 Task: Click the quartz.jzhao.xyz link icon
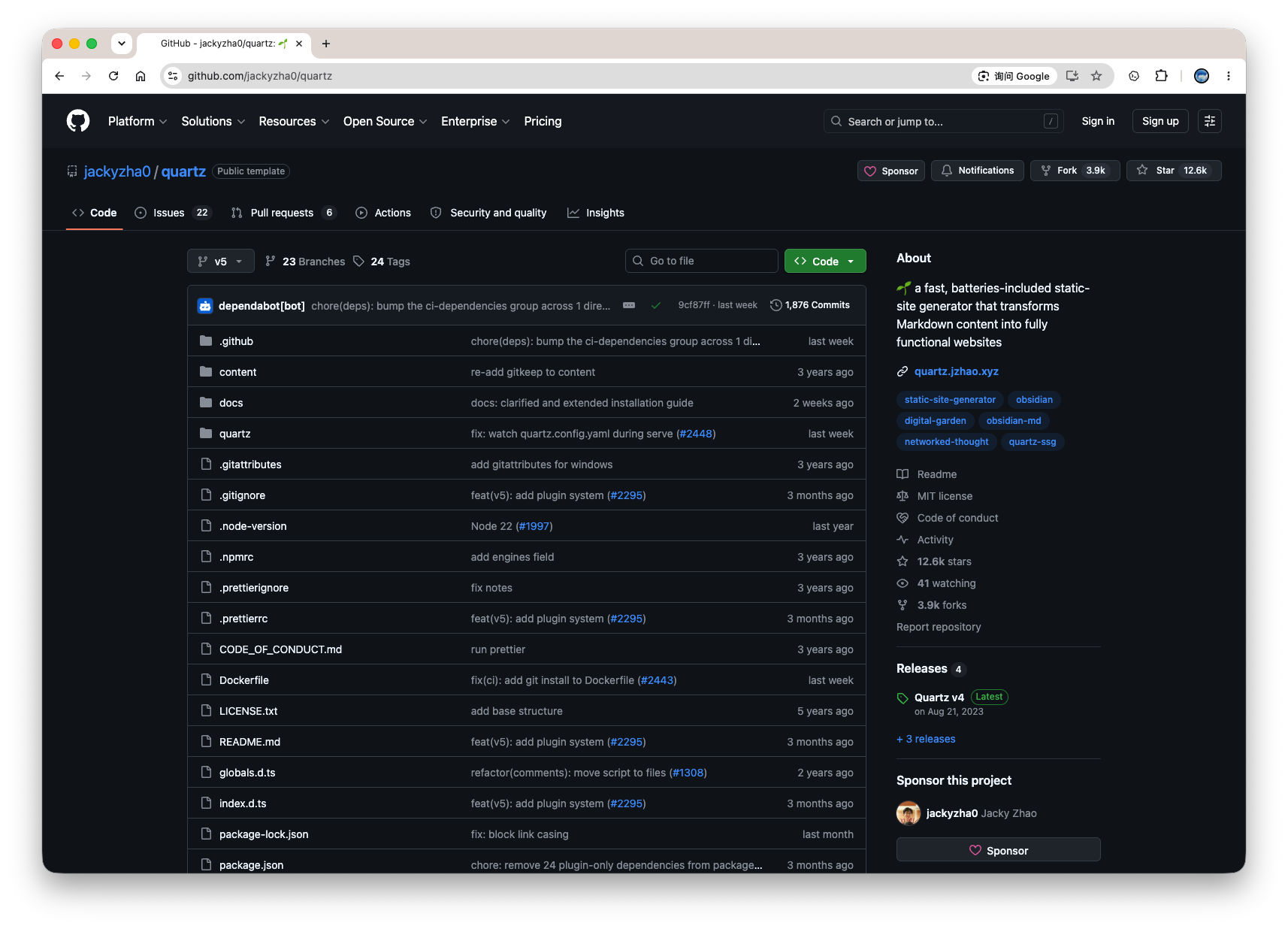(x=903, y=371)
